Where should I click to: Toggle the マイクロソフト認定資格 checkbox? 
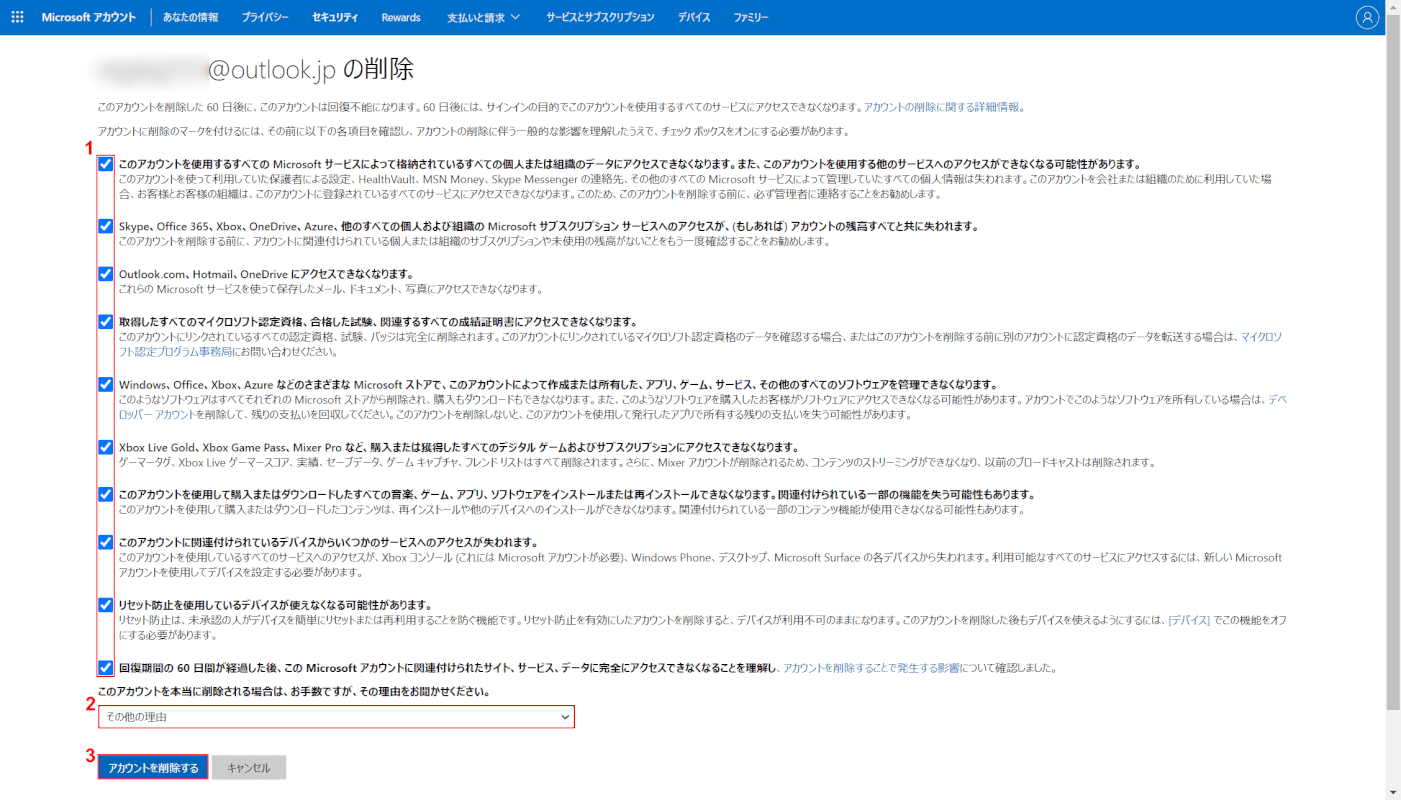pos(105,321)
